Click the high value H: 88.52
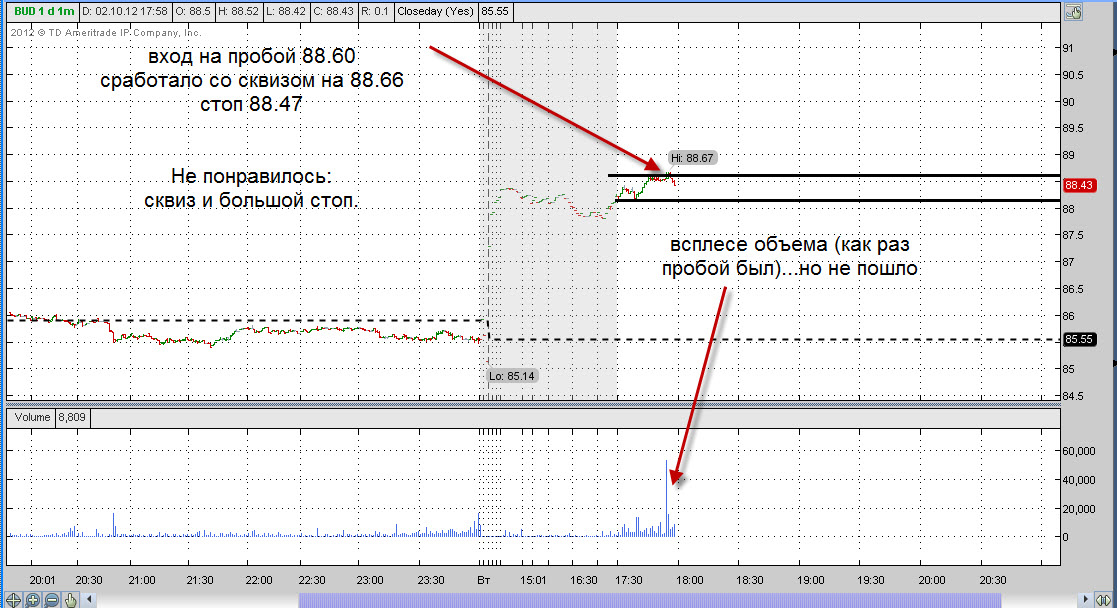The image size is (1117, 608). (x=240, y=11)
